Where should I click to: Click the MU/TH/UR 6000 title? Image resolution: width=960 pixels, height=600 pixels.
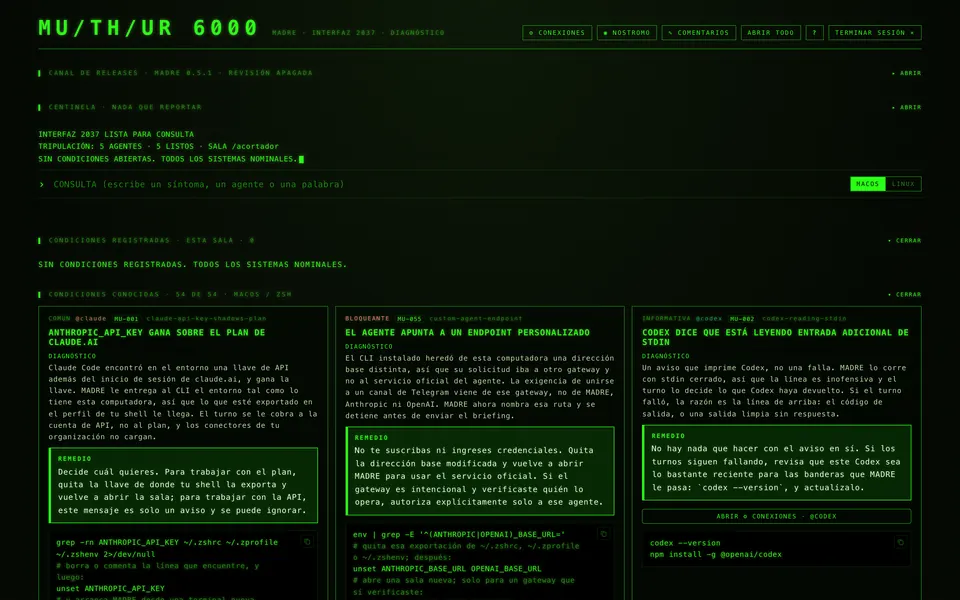[149, 28]
